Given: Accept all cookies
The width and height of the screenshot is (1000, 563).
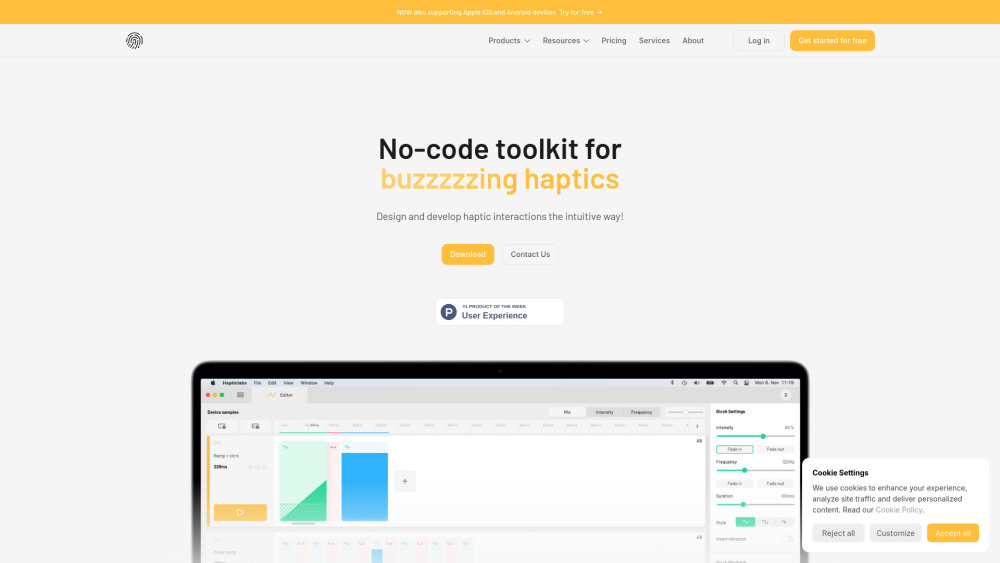Looking at the screenshot, I should pyautogui.click(x=952, y=533).
